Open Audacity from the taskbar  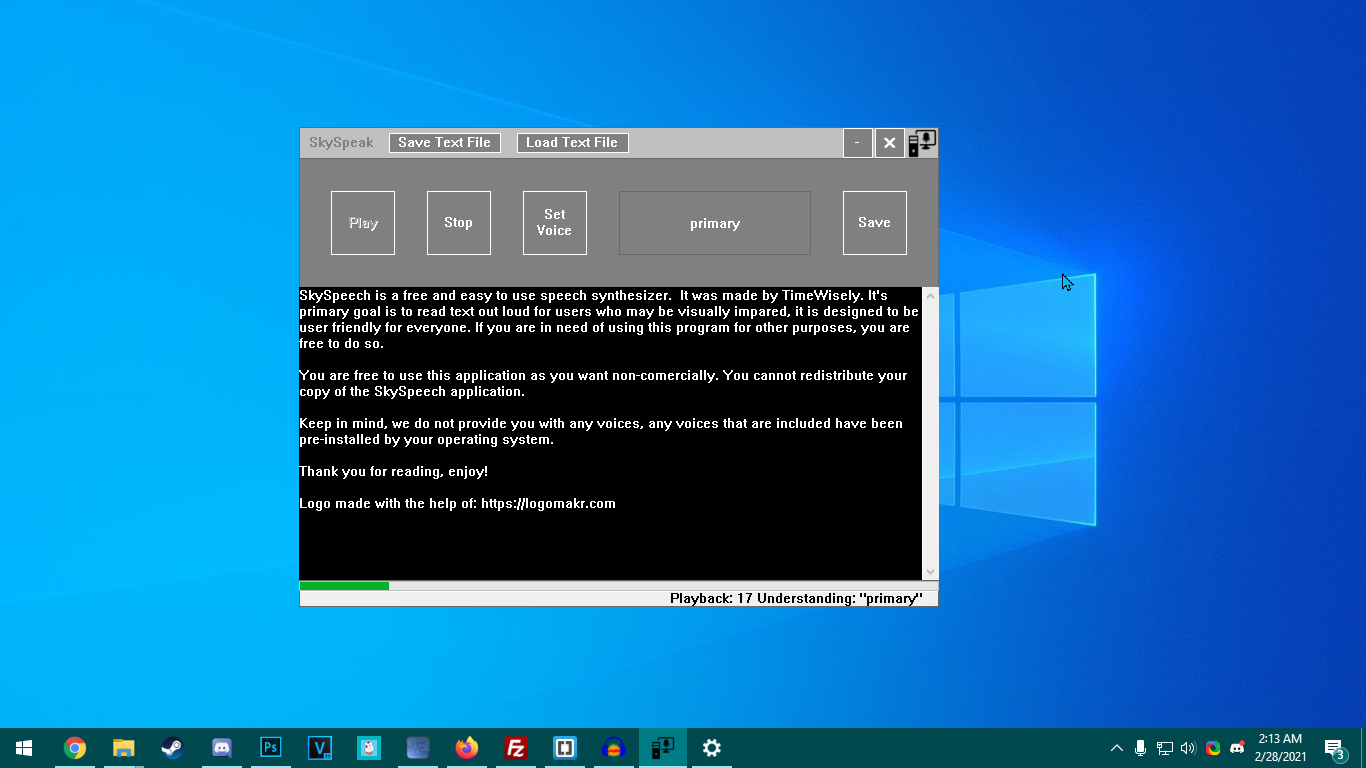[x=613, y=748]
